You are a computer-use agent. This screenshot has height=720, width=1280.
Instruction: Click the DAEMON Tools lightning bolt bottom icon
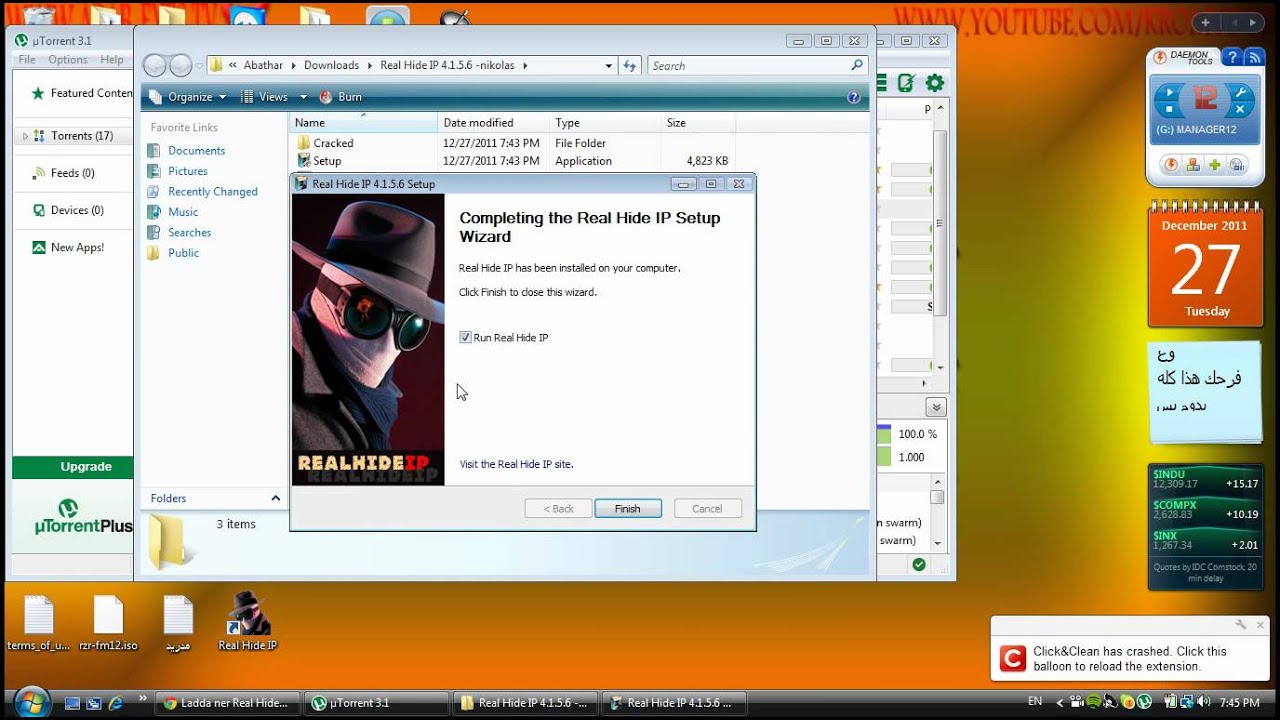click(x=1170, y=165)
